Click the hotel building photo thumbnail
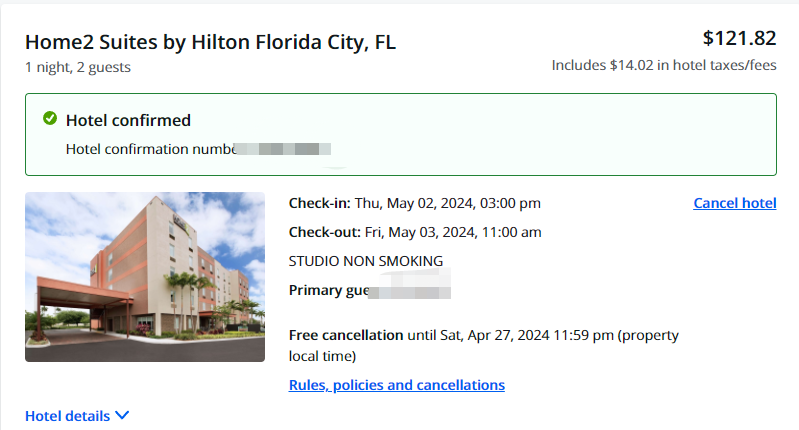This screenshot has width=799, height=430. pos(145,277)
